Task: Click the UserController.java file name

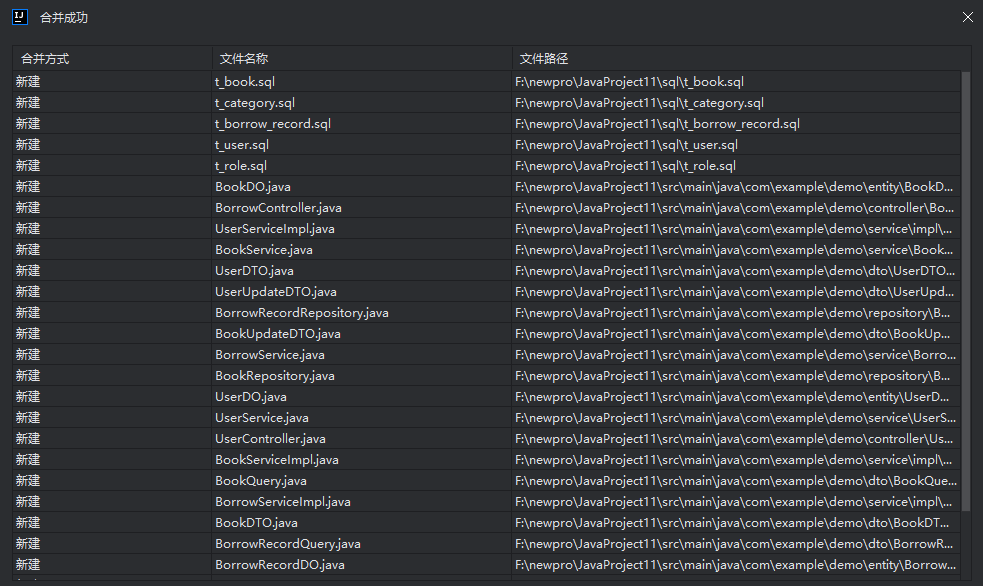Action: tap(270, 439)
